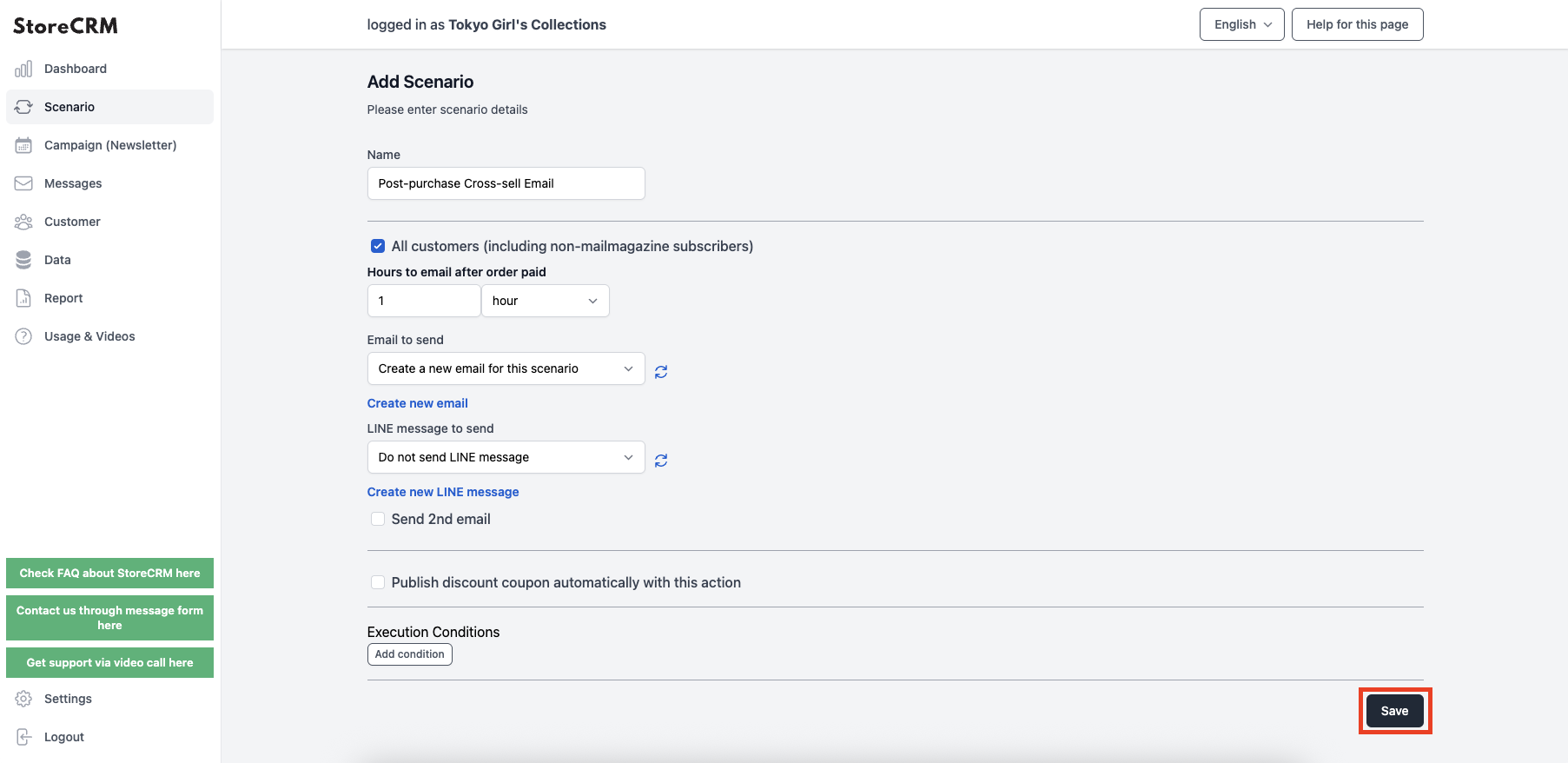Click the Messages envelope icon
The width and height of the screenshot is (1568, 763).
point(23,183)
